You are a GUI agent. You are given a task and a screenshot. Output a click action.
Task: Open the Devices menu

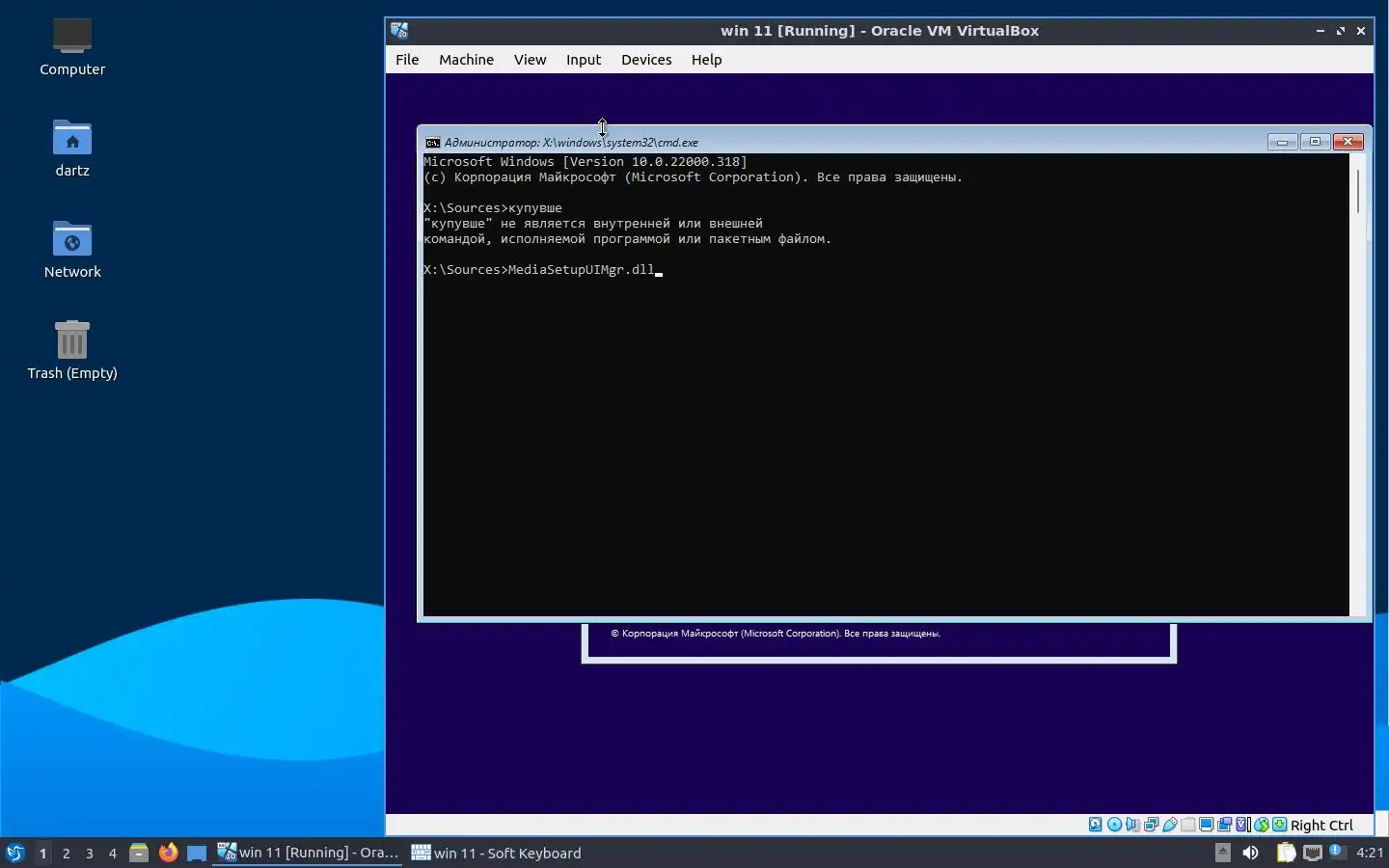(646, 60)
